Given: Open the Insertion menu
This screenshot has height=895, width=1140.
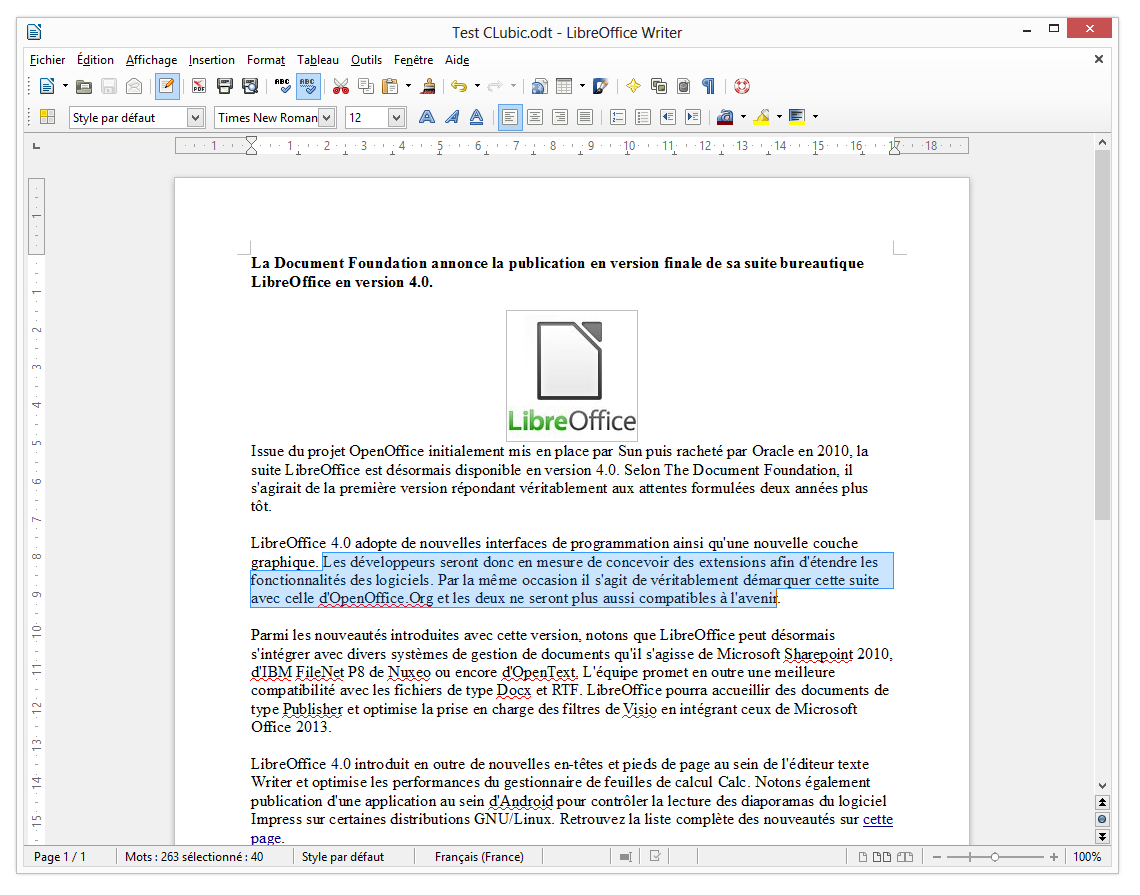Looking at the screenshot, I should [x=211, y=60].
